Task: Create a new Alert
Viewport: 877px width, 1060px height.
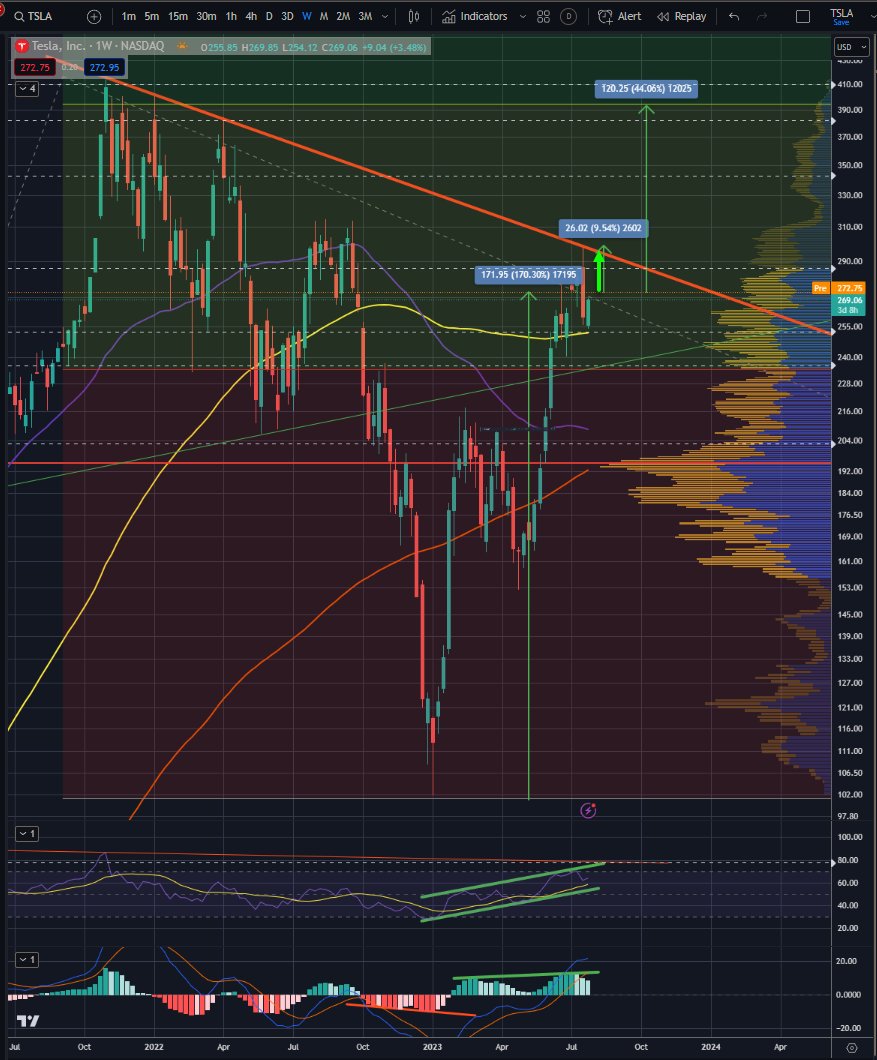Action: (619, 16)
